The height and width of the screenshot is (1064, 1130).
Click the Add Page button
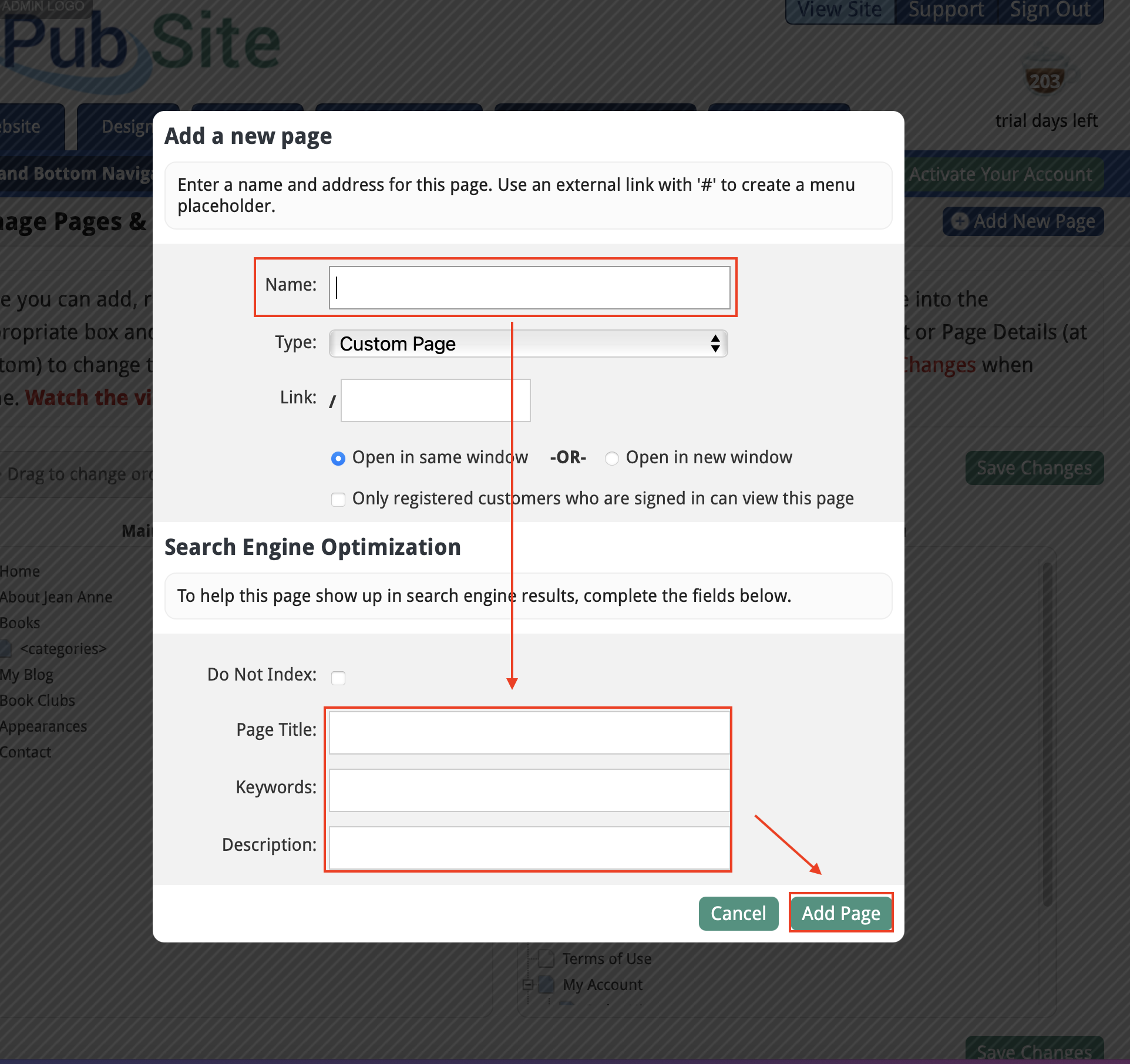click(x=840, y=913)
